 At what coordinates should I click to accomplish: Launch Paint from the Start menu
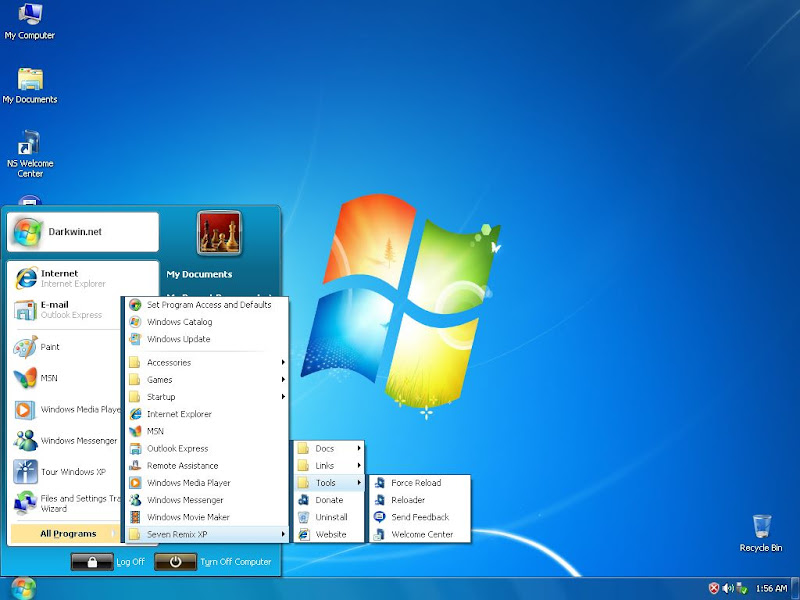[x=65, y=347]
